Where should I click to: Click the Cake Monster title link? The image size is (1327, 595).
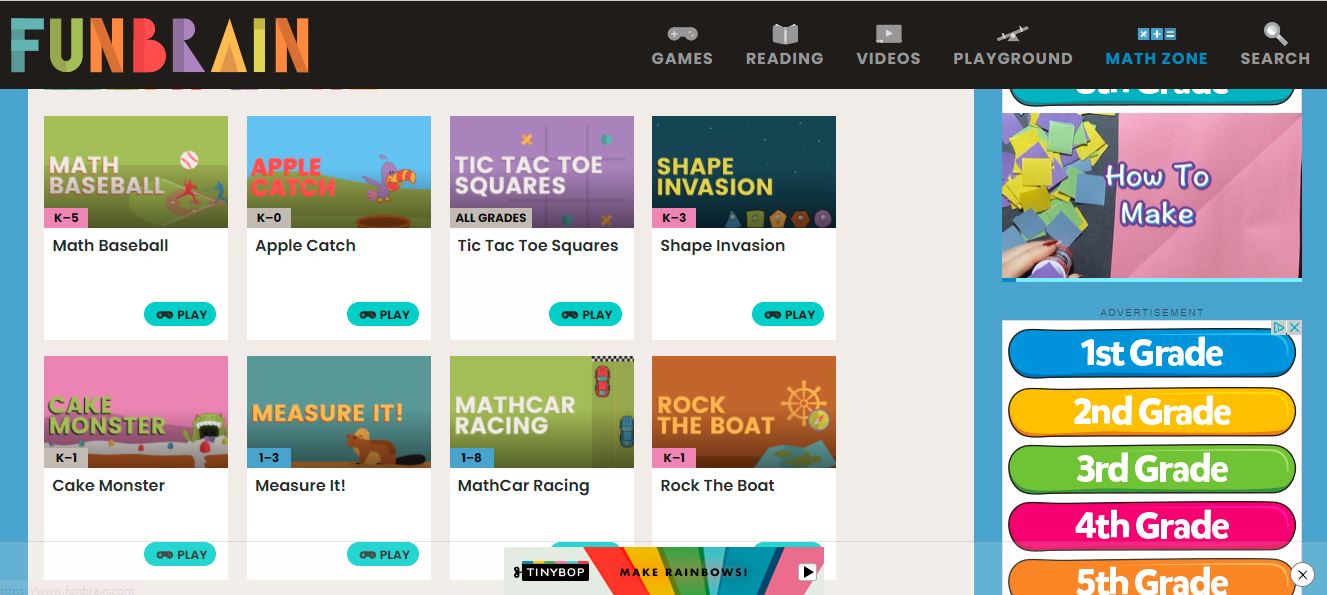tap(108, 485)
